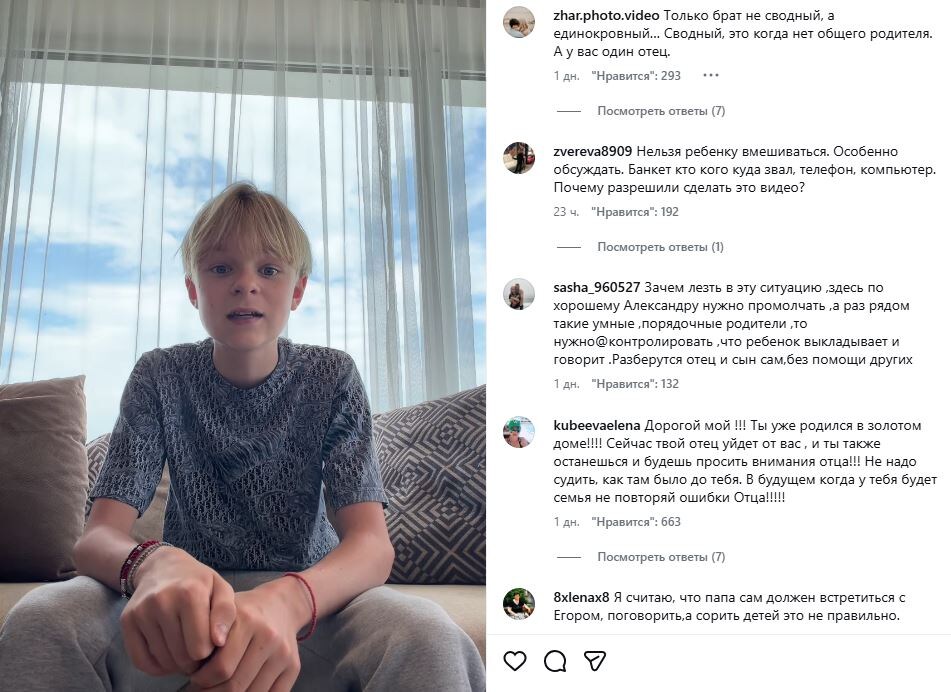951x692 pixels.
Task: Open zhar.photo.video username link
Action: pyautogui.click(x=604, y=15)
